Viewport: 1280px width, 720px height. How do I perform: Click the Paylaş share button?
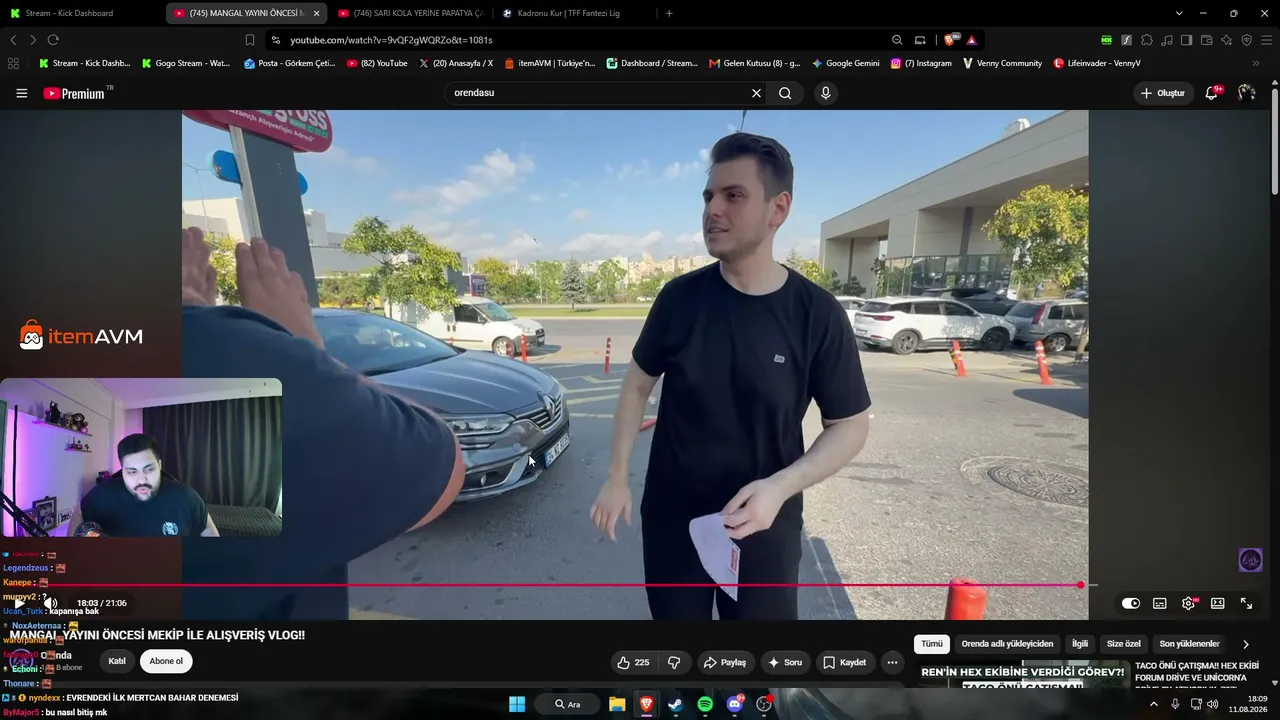coord(725,662)
